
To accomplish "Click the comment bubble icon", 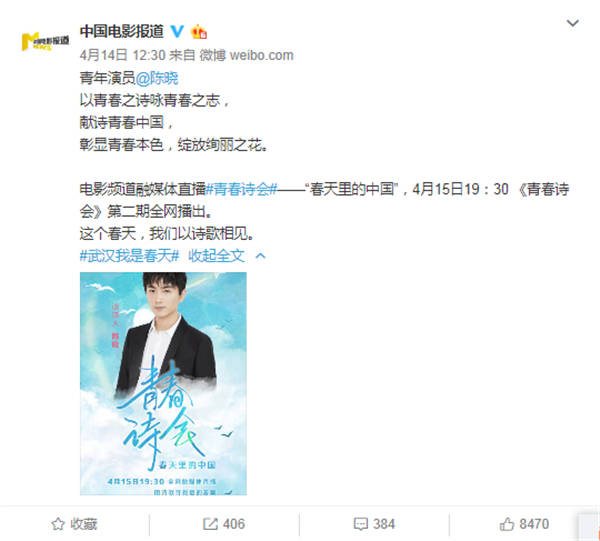I will 360,524.
